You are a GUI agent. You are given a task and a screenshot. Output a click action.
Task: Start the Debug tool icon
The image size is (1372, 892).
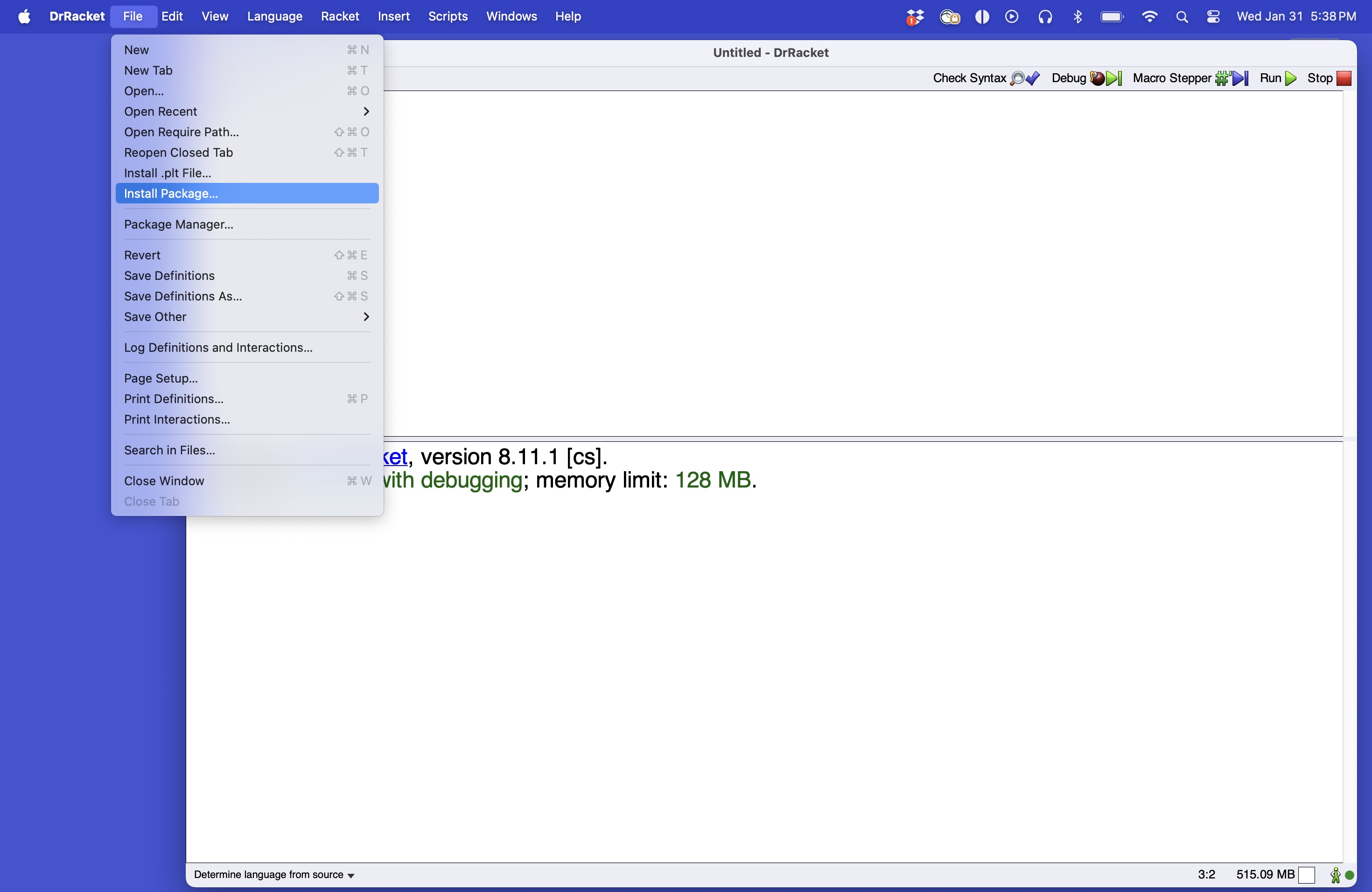click(1105, 78)
